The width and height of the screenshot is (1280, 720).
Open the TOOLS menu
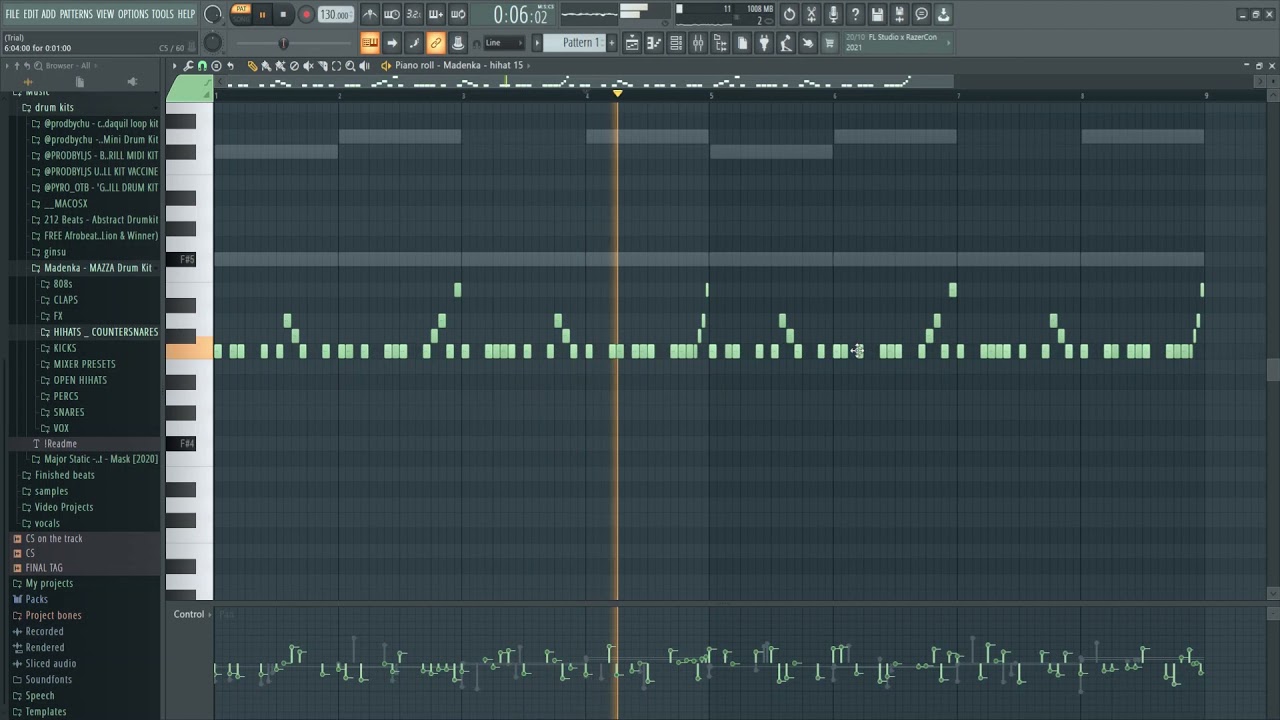point(162,14)
